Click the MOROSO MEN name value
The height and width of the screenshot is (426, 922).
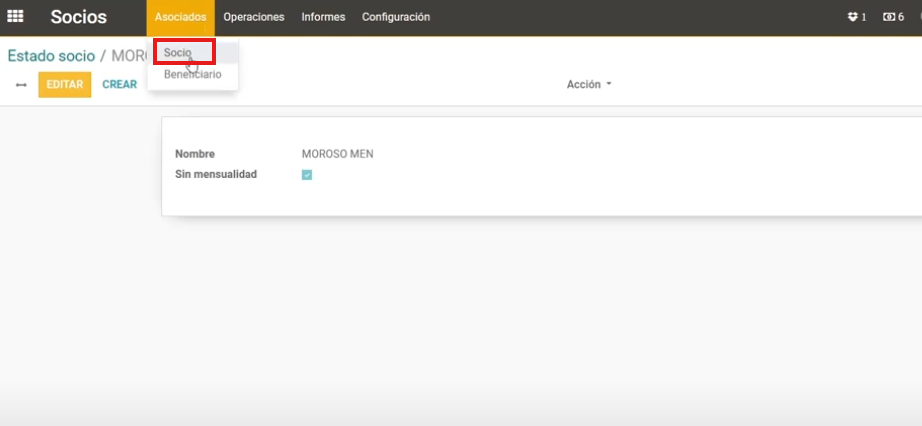coord(337,154)
